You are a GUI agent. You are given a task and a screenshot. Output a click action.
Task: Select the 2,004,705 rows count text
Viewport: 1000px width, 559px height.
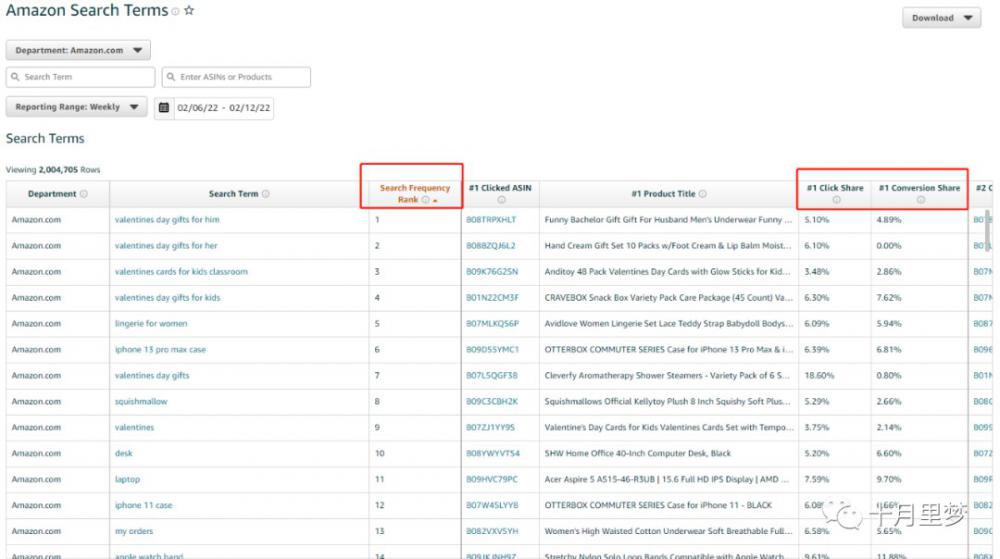coord(58,170)
